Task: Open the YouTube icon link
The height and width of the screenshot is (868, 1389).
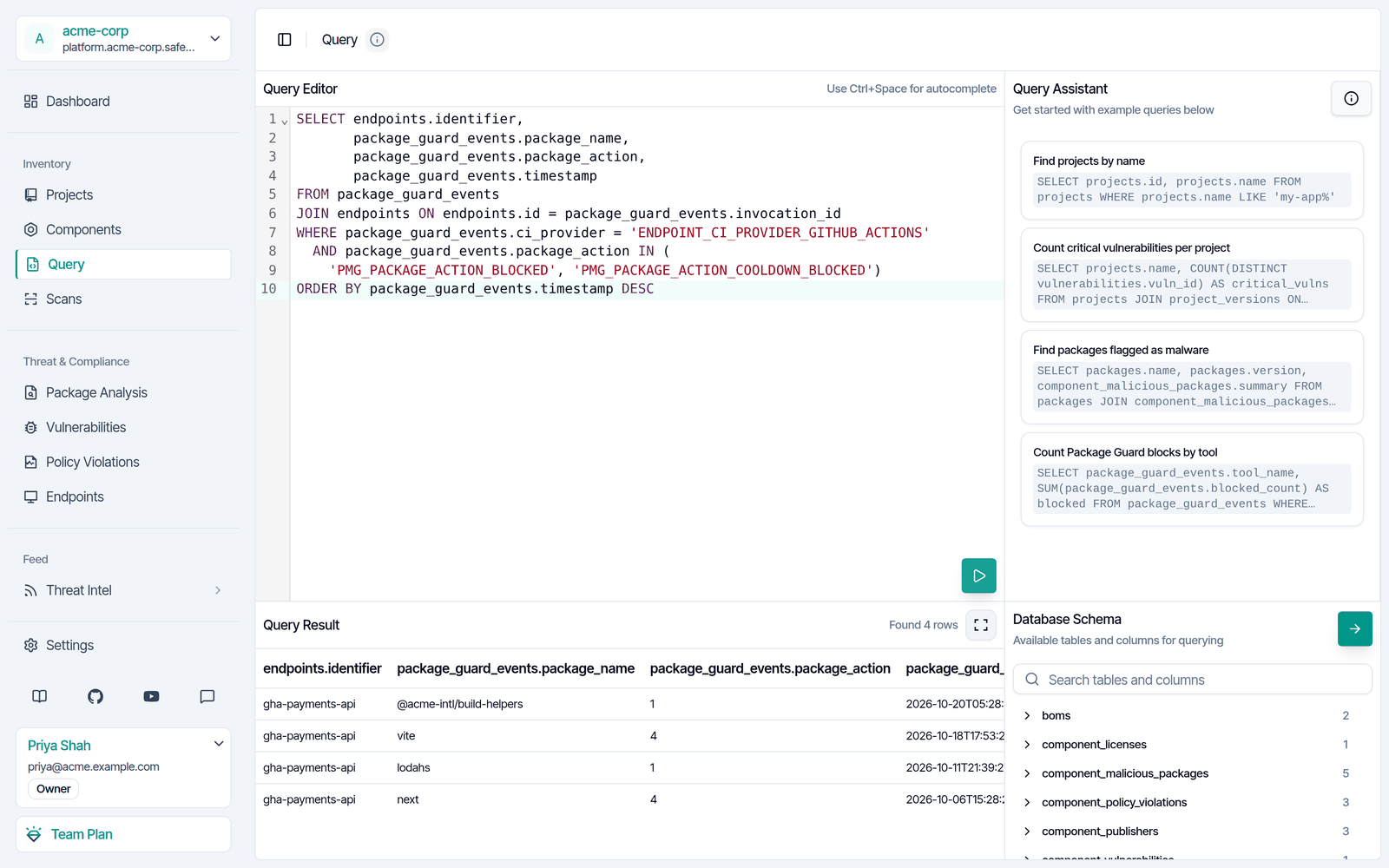Action: 151,696
